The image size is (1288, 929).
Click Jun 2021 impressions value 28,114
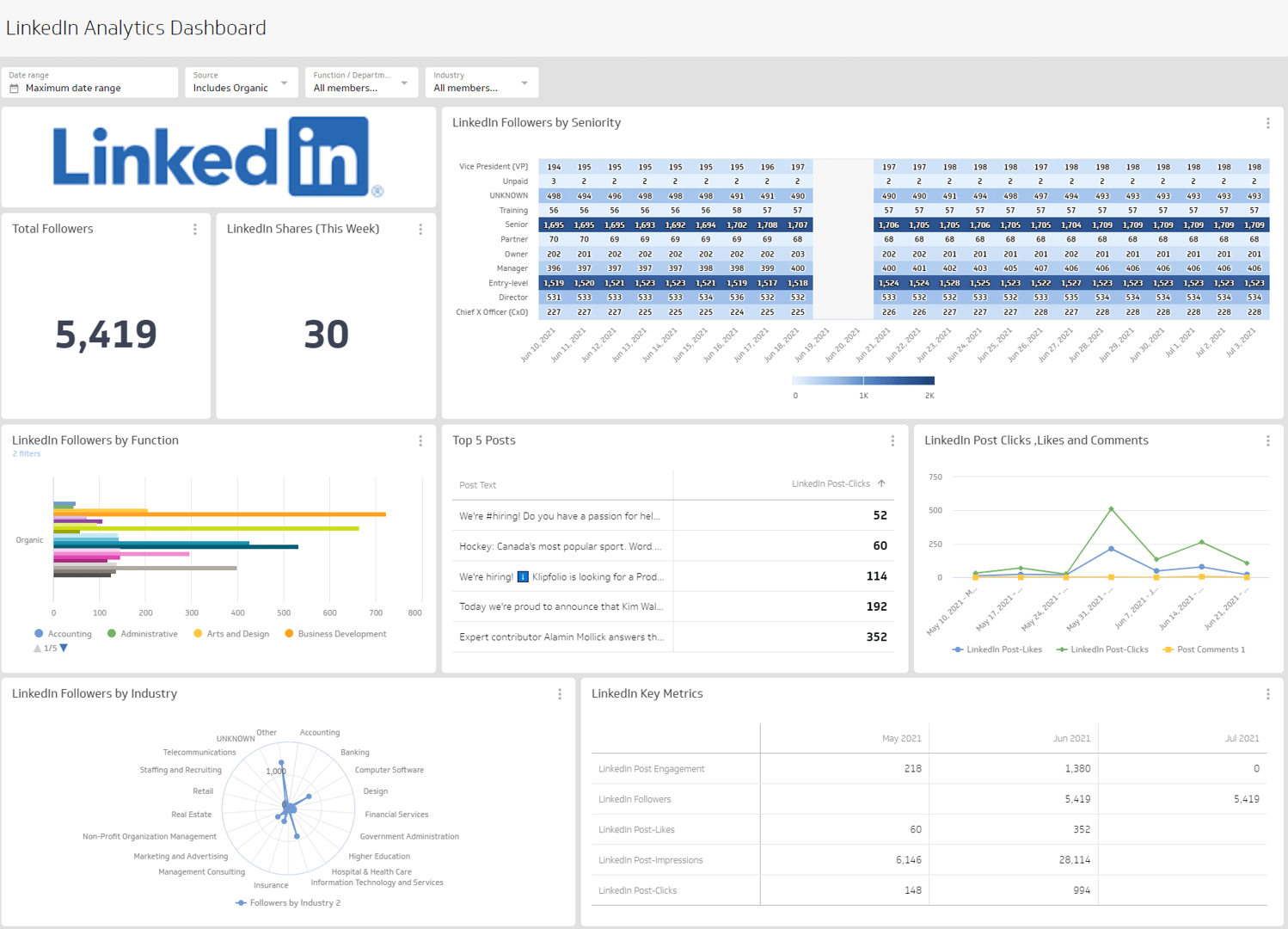tap(1075, 860)
